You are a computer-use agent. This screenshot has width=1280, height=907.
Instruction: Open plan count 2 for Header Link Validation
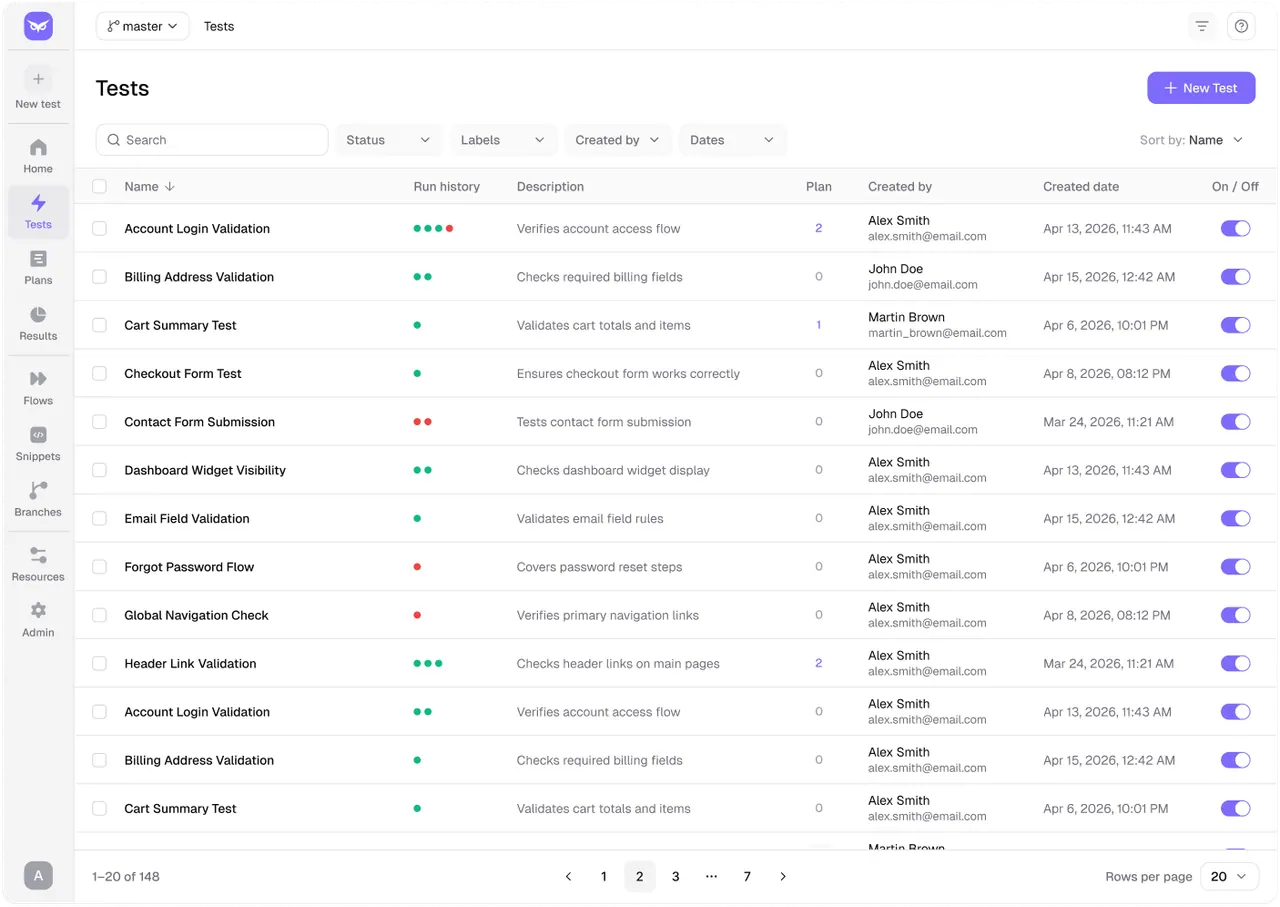(818, 663)
